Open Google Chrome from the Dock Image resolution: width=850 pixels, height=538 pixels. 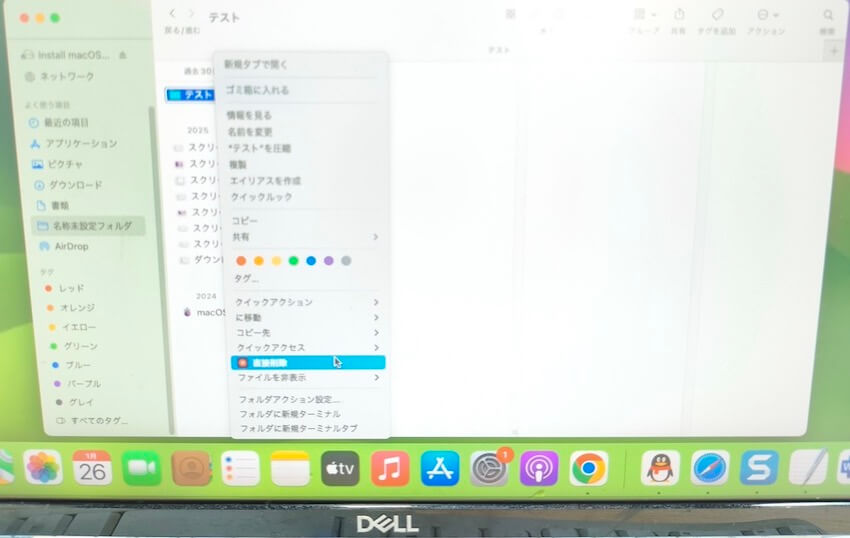[x=589, y=468]
